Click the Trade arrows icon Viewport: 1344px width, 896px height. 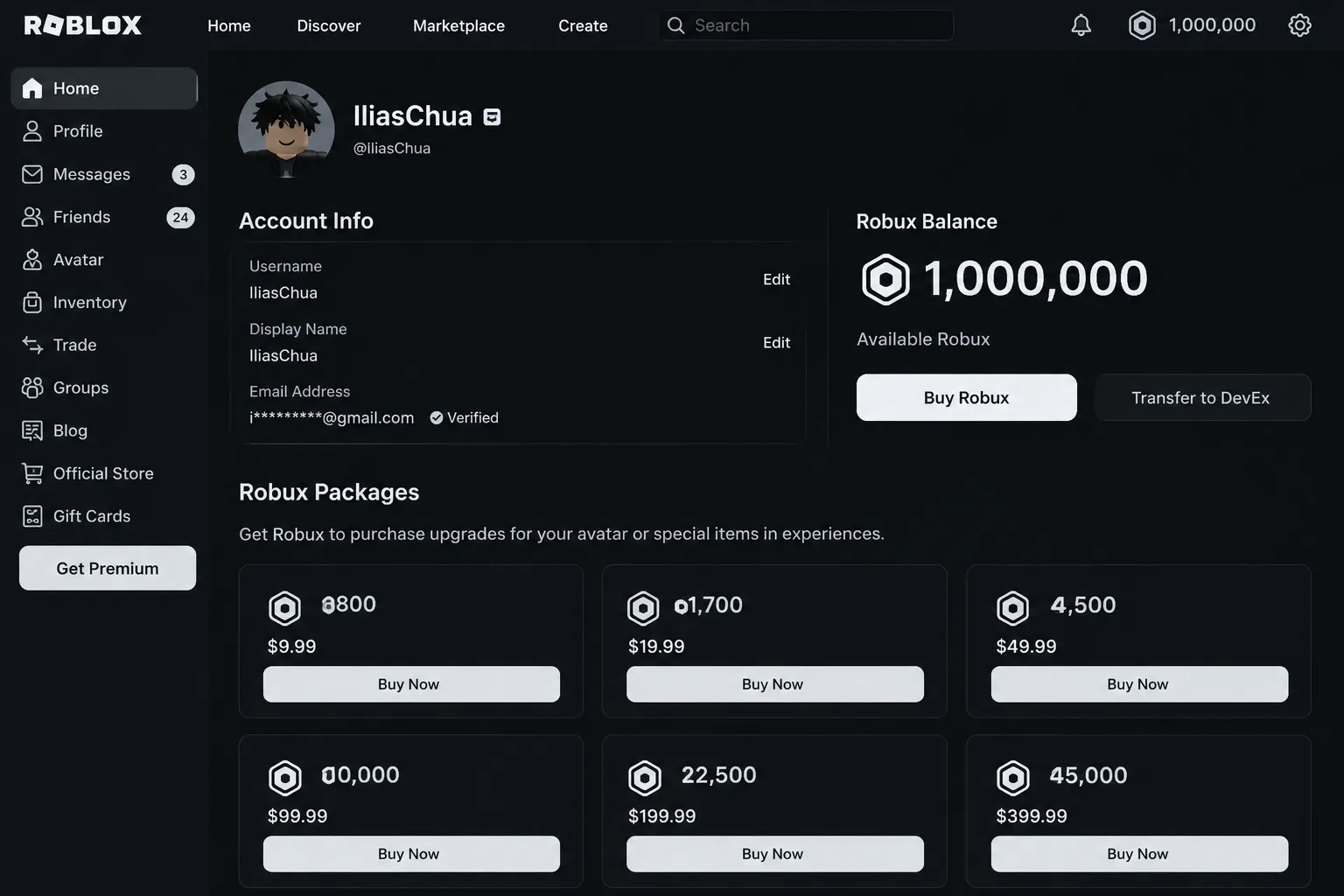pyautogui.click(x=32, y=345)
